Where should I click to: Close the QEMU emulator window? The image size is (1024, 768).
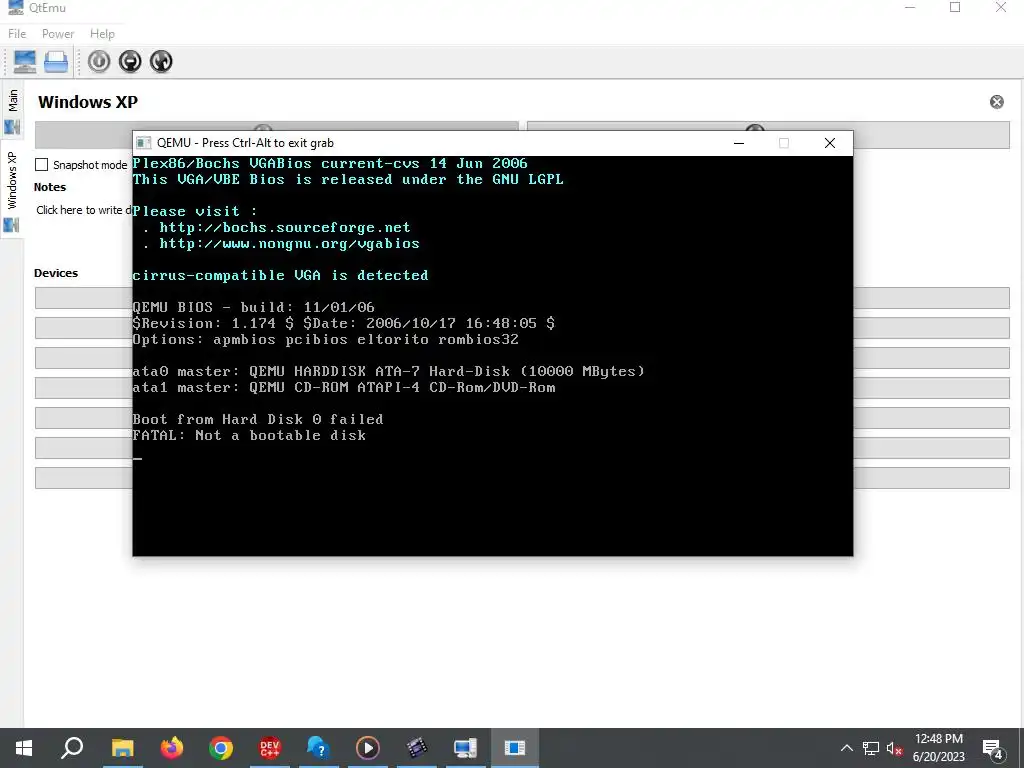tap(829, 143)
